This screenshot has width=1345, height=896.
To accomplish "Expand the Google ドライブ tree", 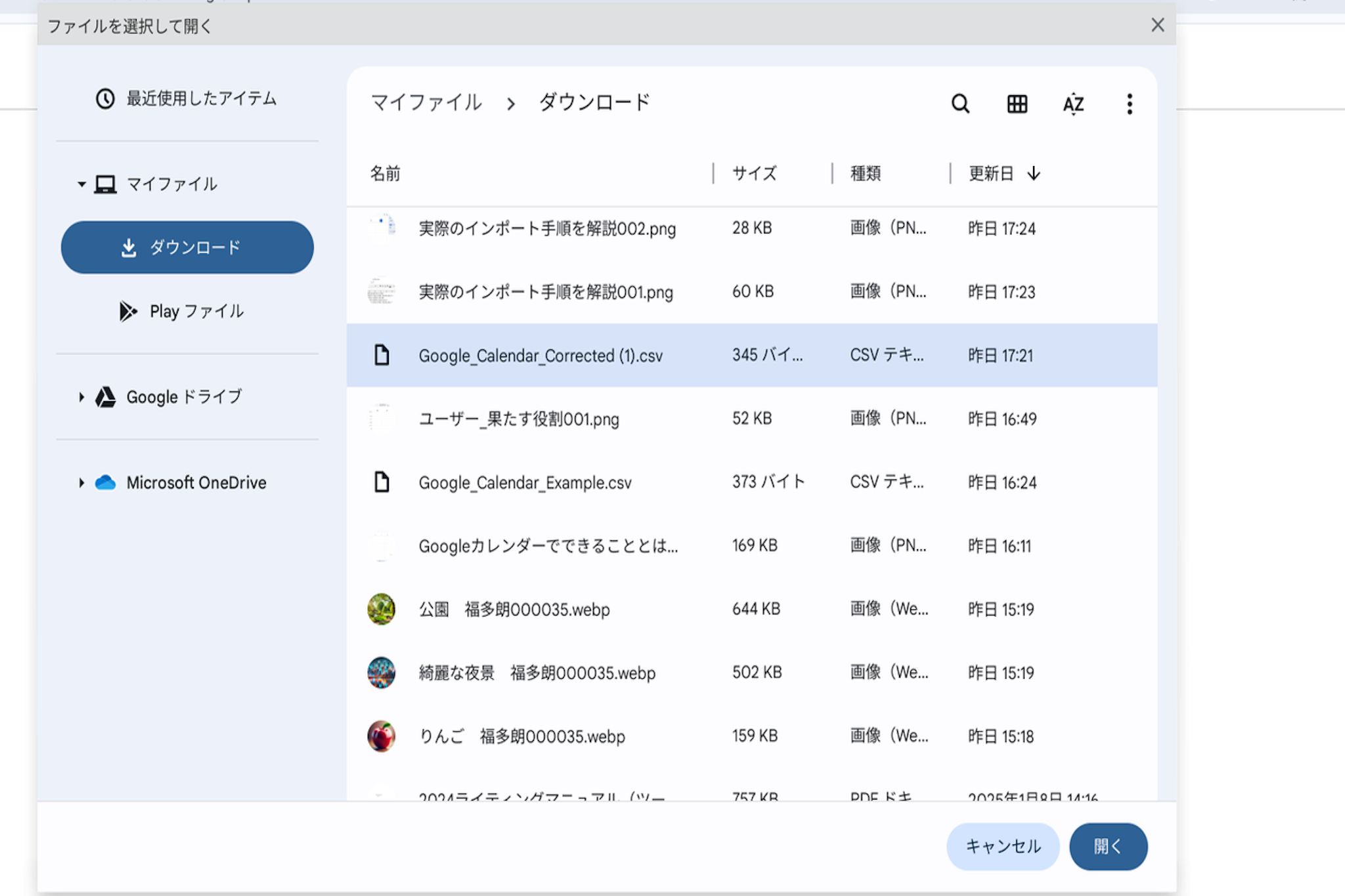I will pos(81,397).
